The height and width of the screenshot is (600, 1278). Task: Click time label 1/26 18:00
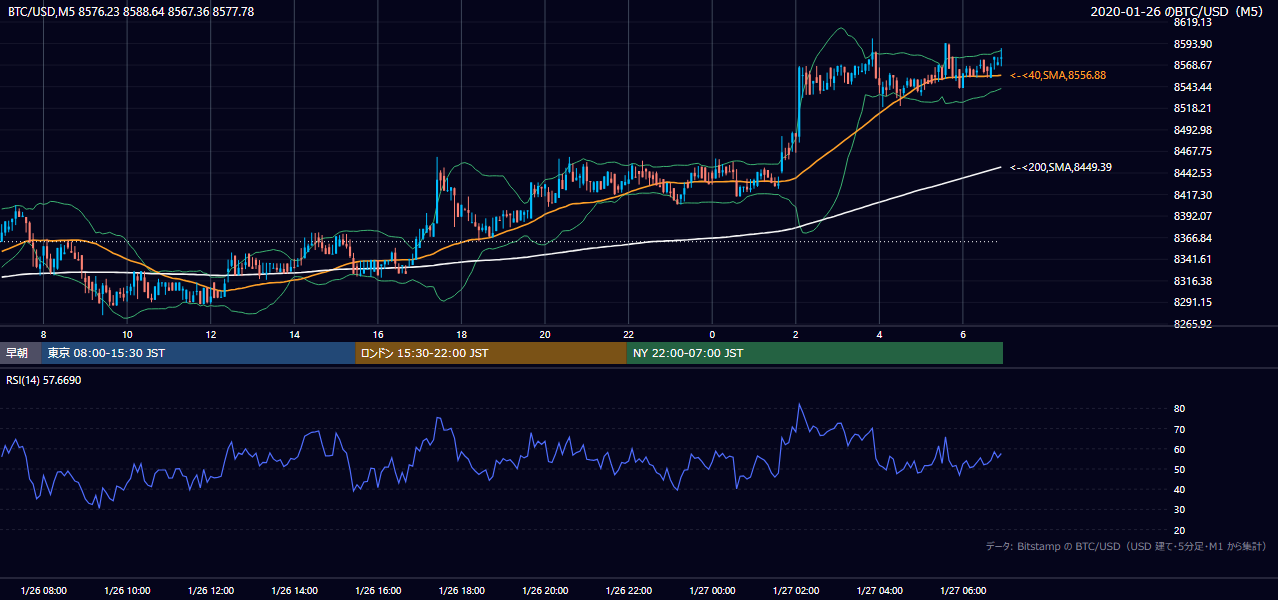[x=462, y=590]
